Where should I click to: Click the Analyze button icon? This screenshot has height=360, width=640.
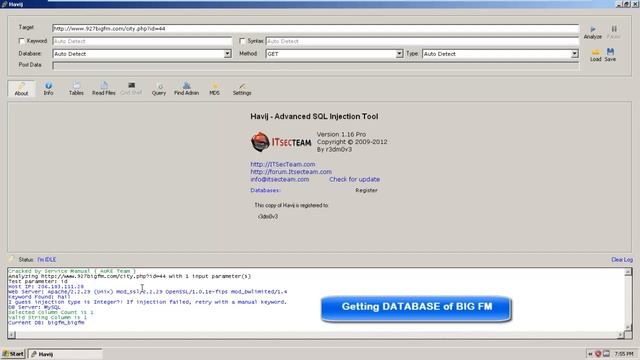point(593,29)
